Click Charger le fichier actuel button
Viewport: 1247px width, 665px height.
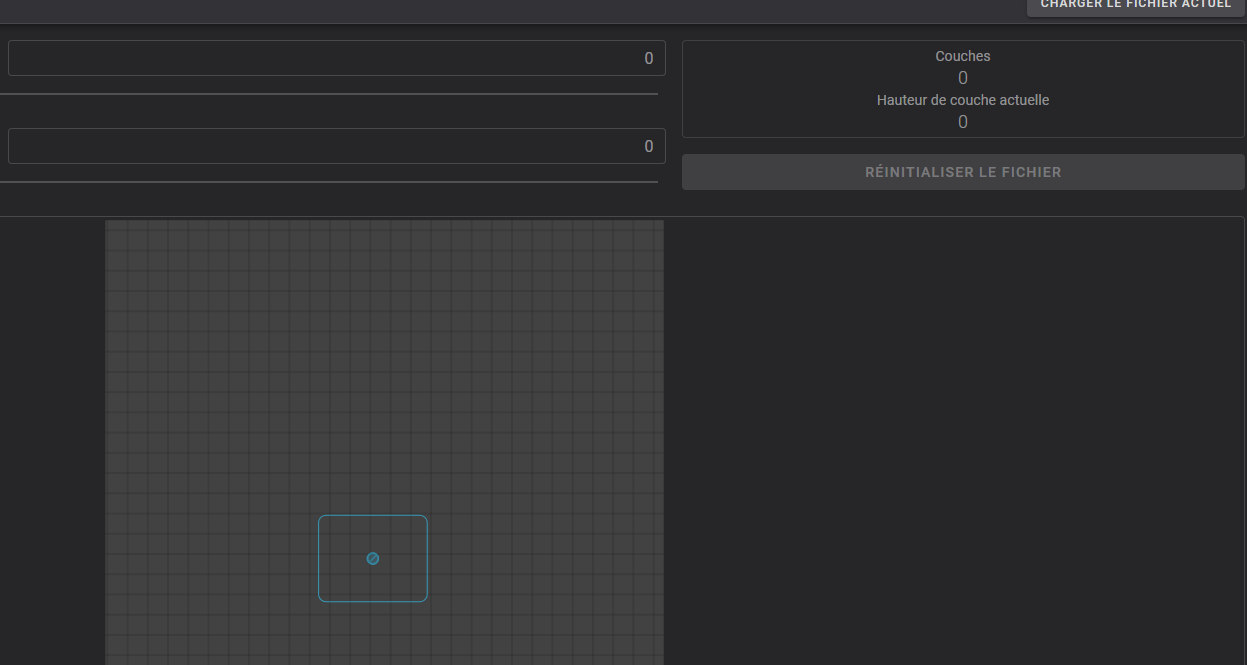[x=1136, y=5]
